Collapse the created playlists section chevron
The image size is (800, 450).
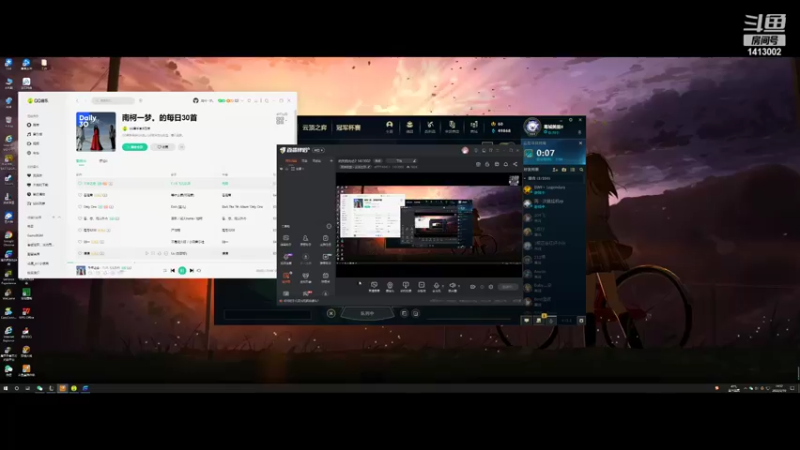click(x=59, y=217)
